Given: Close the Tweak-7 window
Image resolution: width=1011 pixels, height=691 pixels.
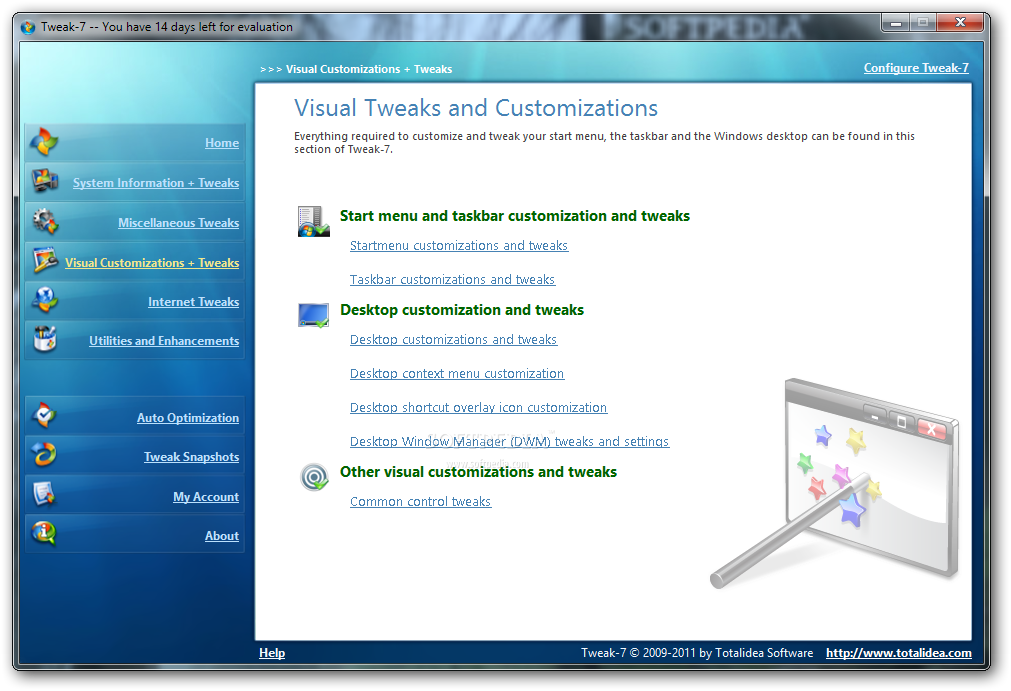Looking at the screenshot, I should point(960,23).
